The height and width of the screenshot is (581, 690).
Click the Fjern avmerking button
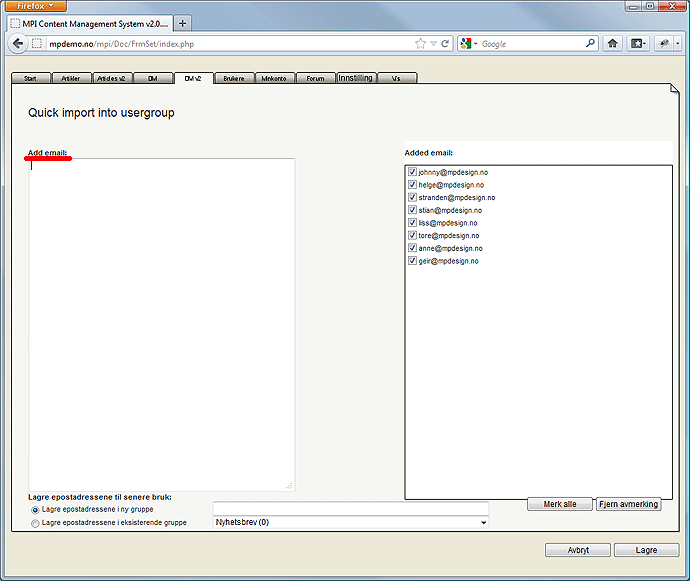[628, 504]
